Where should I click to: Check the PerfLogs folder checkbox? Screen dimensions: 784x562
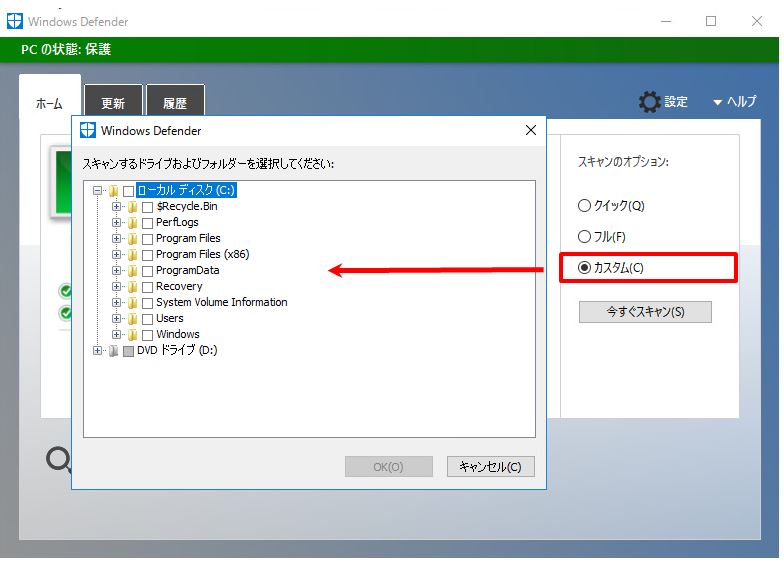pyautogui.click(x=148, y=223)
